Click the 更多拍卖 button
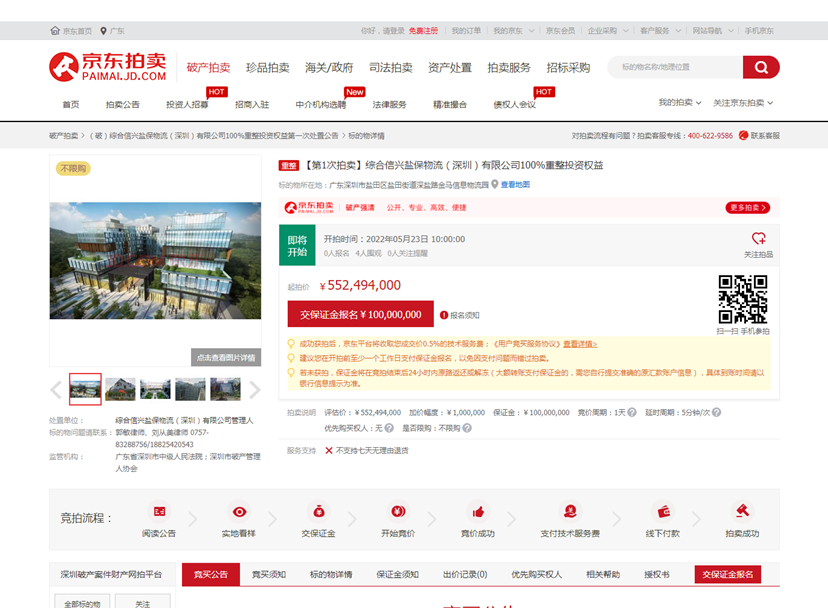This screenshot has width=828, height=608. coord(748,208)
